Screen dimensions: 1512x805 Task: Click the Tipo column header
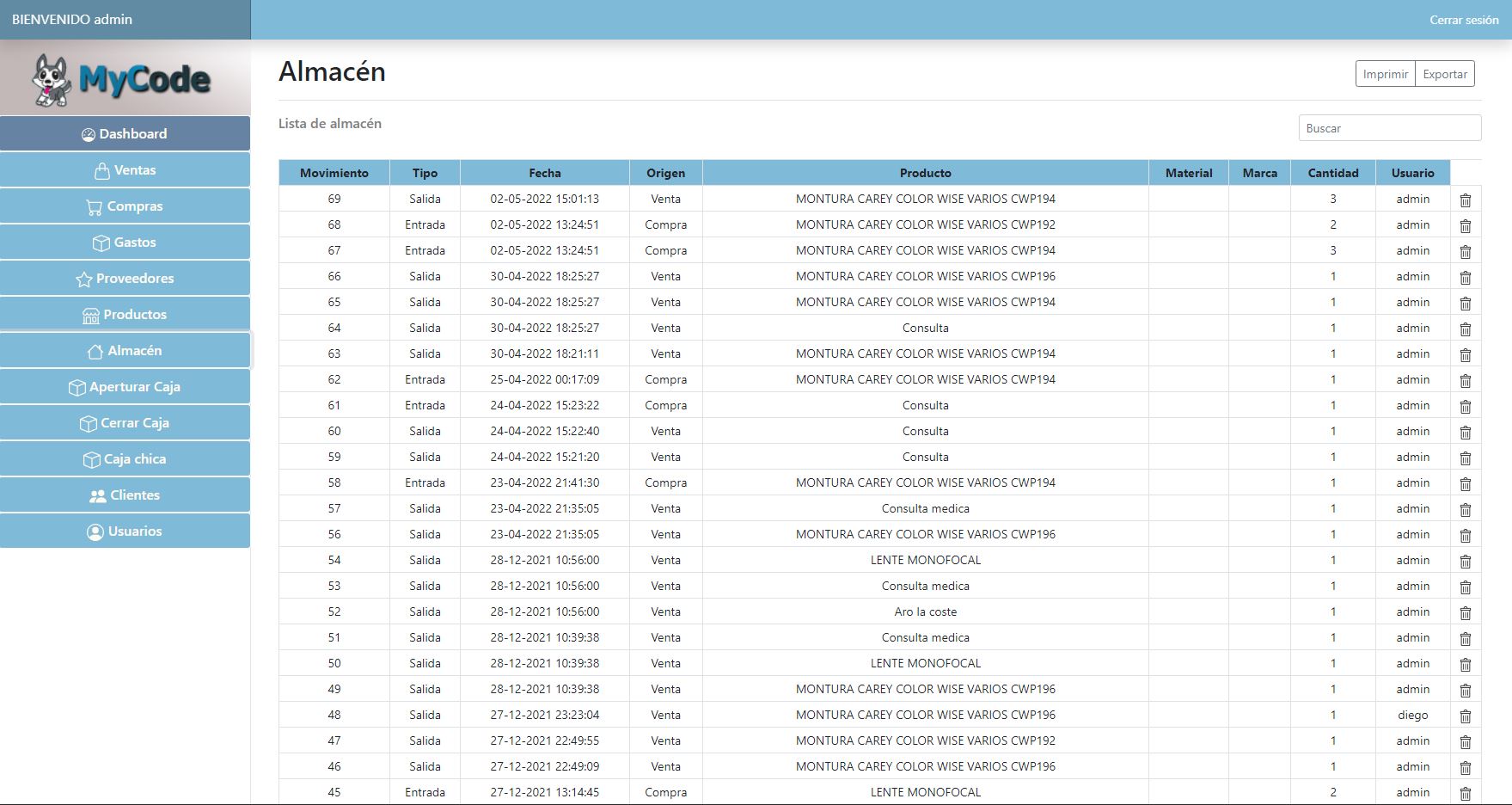(425, 173)
